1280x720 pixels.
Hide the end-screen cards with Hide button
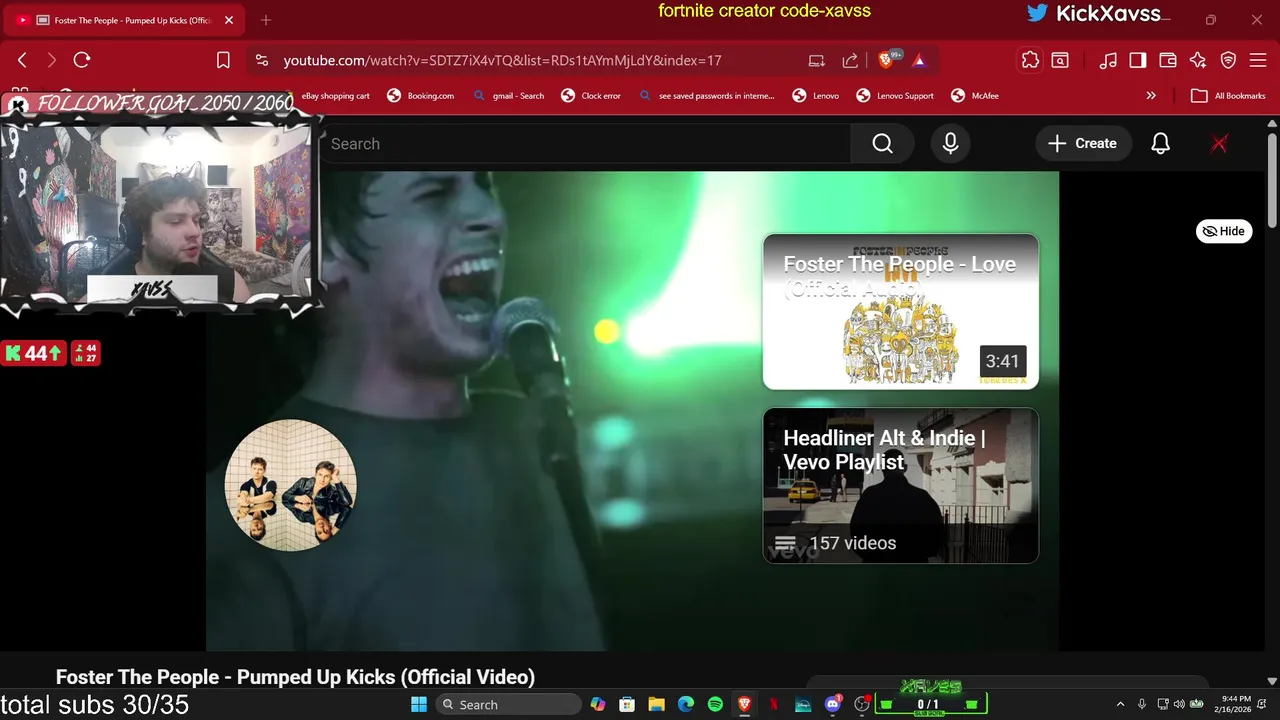coord(1224,231)
